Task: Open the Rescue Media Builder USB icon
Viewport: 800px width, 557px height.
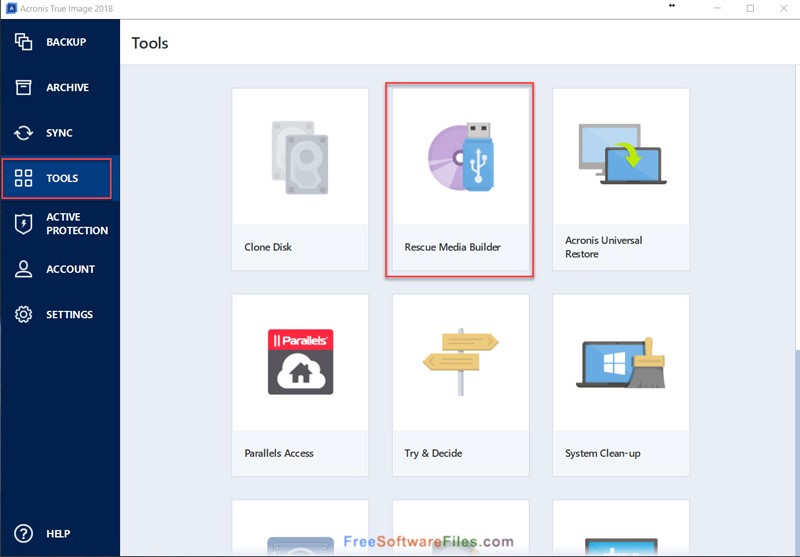Action: pyautogui.click(x=461, y=157)
